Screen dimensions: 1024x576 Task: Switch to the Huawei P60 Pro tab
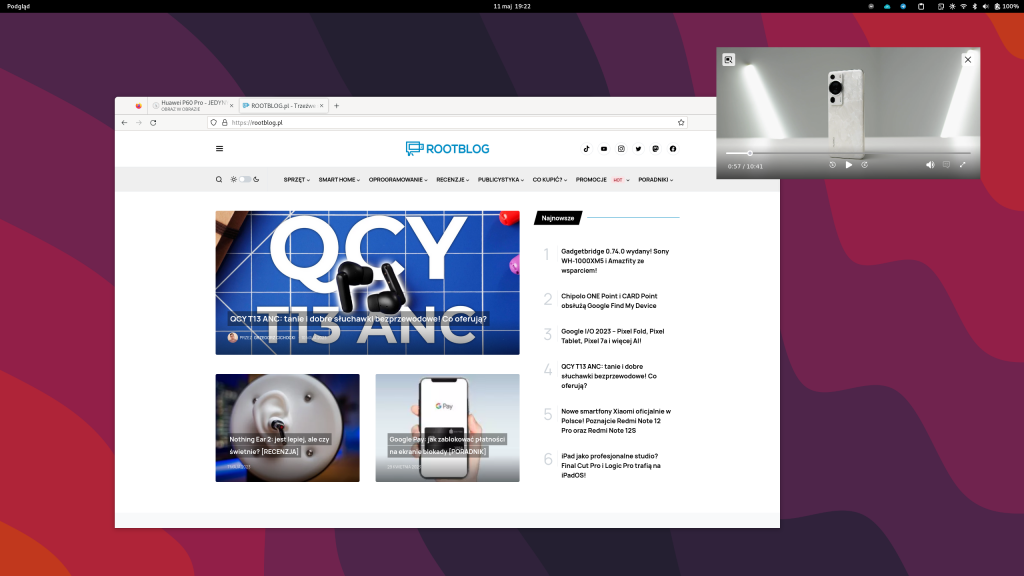(x=190, y=105)
